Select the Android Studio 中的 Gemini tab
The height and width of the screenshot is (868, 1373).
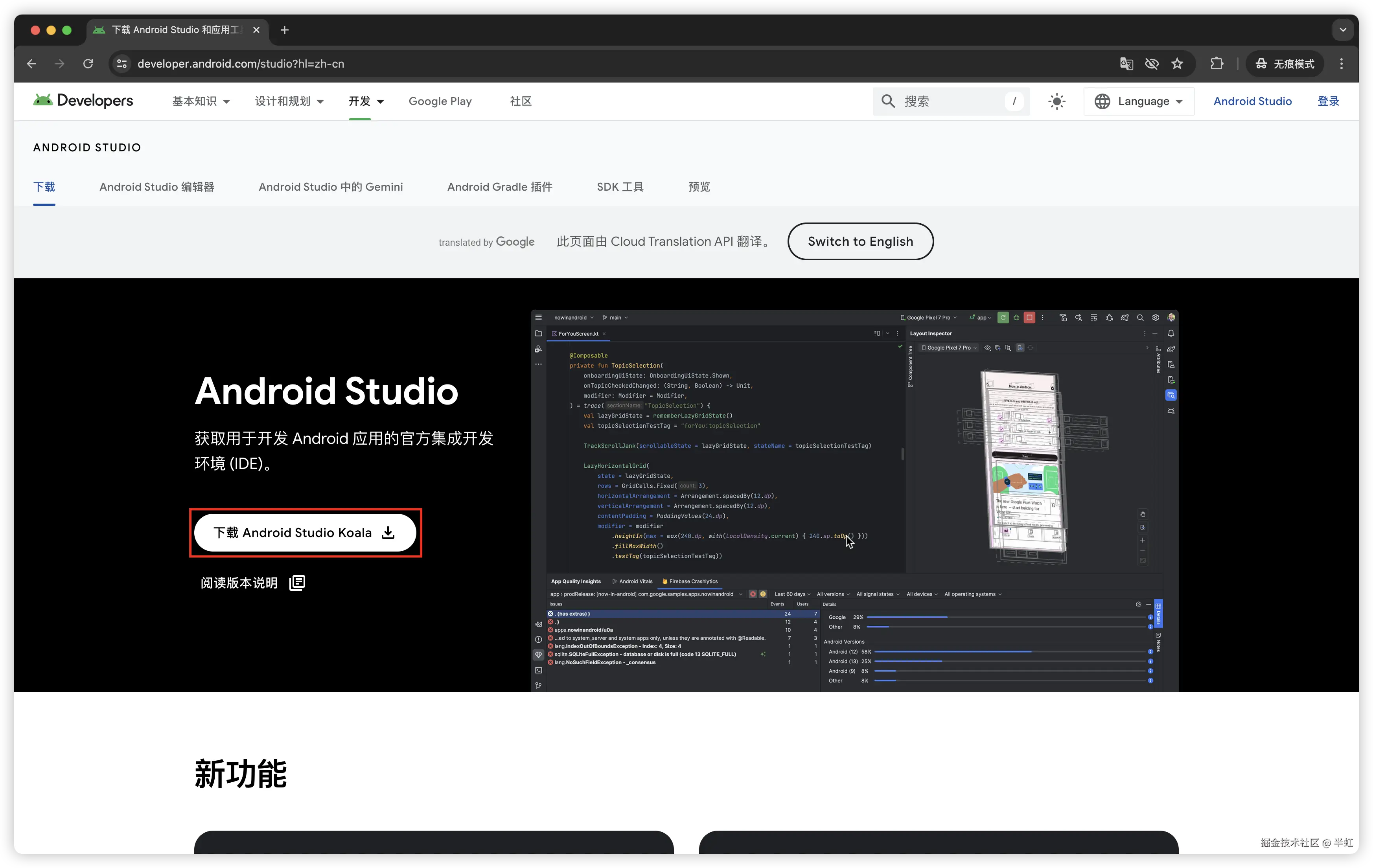[331, 187]
